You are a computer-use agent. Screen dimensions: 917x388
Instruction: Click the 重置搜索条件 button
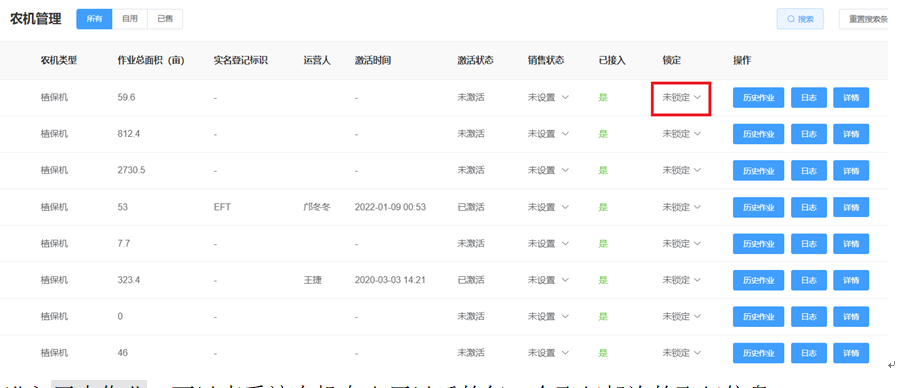pos(864,19)
